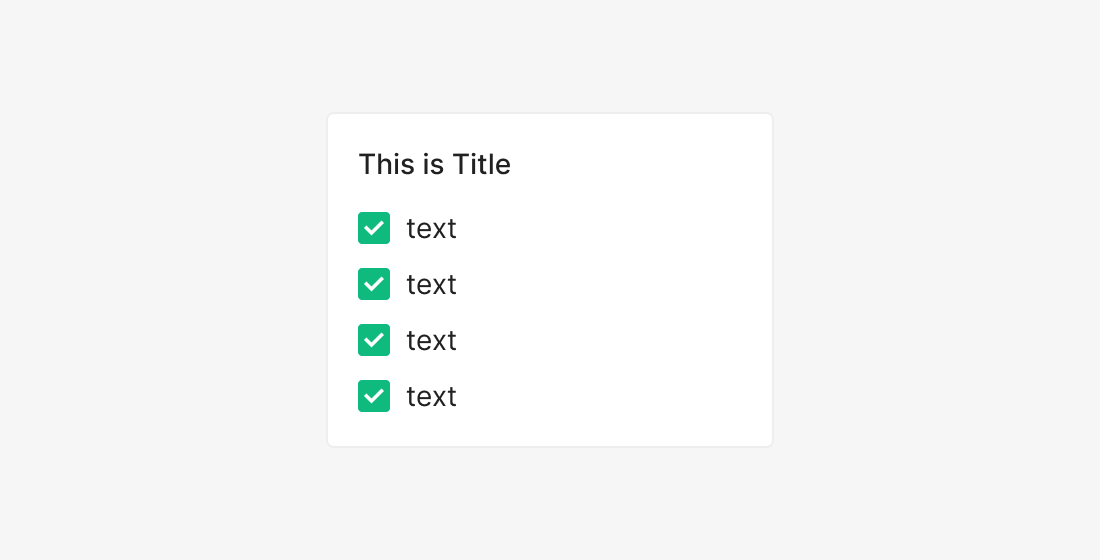Select the last "text" label
The width and height of the screenshot is (1100, 560).
pyautogui.click(x=431, y=397)
